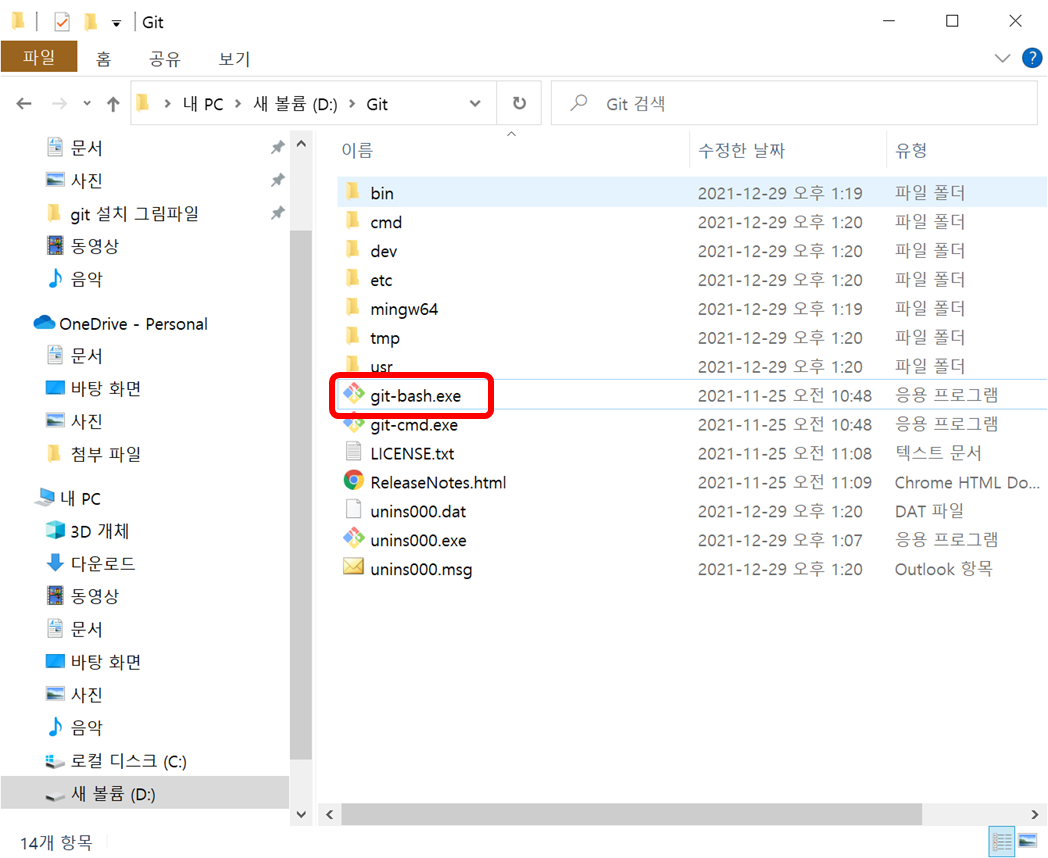Click ReleaseNotes.html type Chrome HTML Do...
The height and width of the screenshot is (858, 1048).
point(967,482)
